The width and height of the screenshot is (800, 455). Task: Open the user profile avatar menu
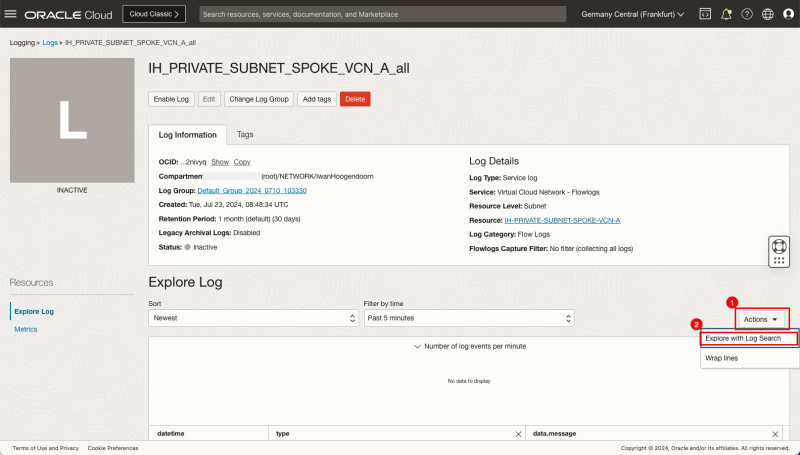pos(788,15)
